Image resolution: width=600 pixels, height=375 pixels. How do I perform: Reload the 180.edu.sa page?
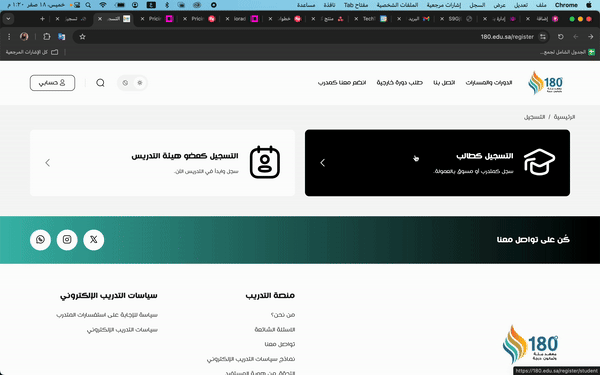561,37
